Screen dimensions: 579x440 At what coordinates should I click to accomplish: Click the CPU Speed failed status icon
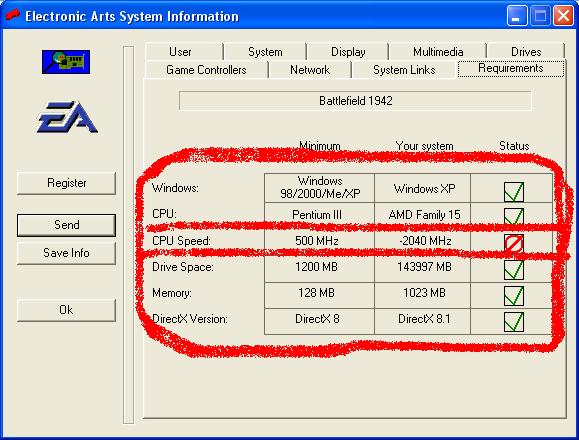(x=514, y=244)
